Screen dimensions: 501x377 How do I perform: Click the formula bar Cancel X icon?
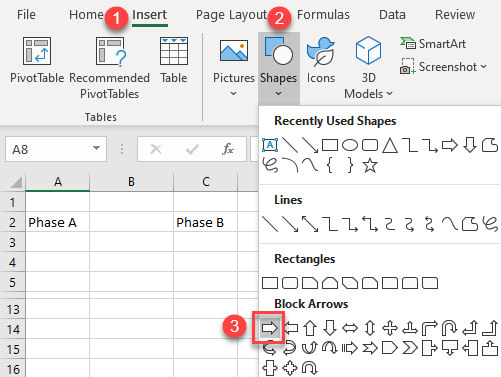click(x=156, y=149)
